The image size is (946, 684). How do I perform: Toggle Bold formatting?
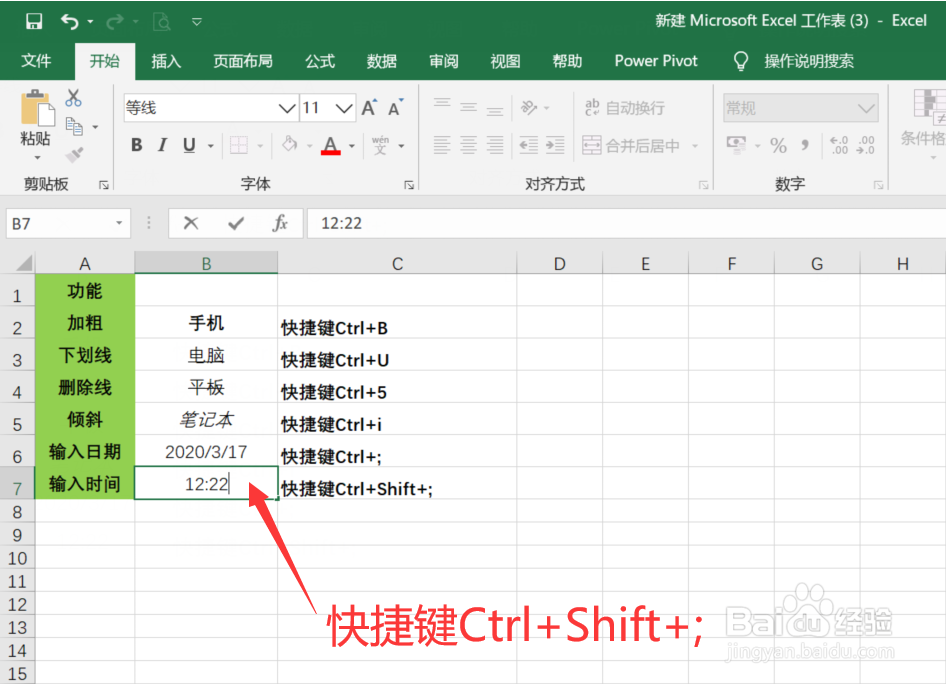[x=137, y=145]
